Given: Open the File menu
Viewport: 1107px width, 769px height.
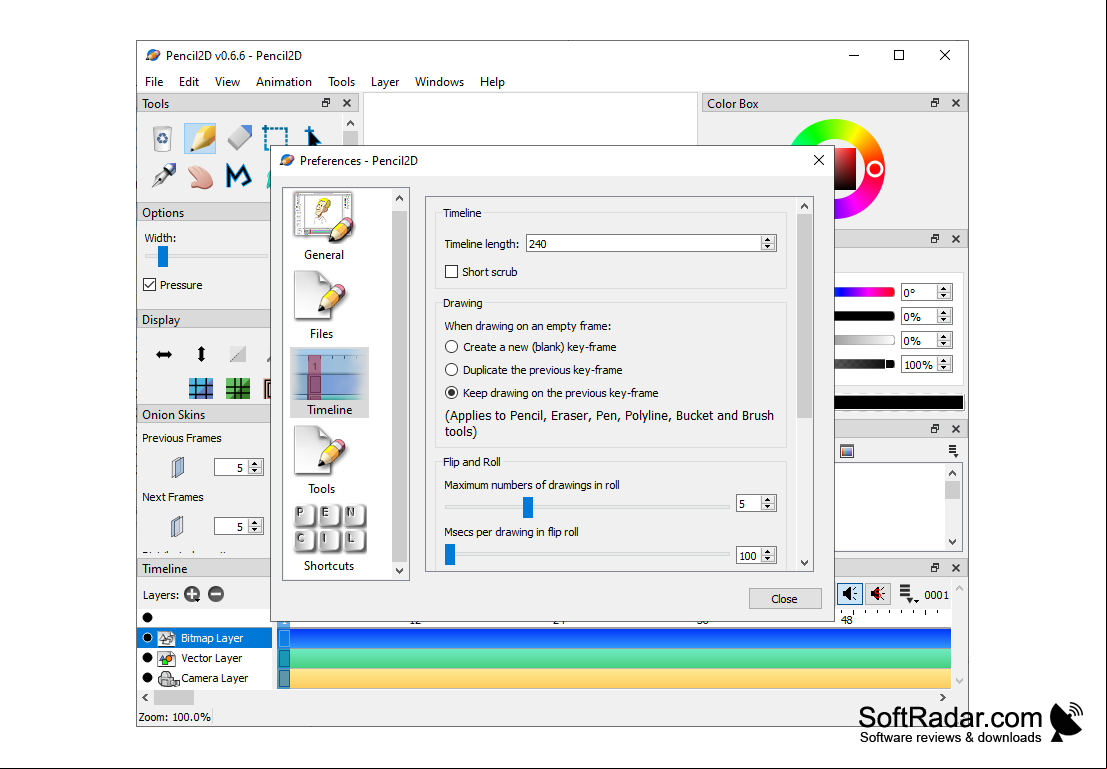Looking at the screenshot, I should (x=154, y=82).
